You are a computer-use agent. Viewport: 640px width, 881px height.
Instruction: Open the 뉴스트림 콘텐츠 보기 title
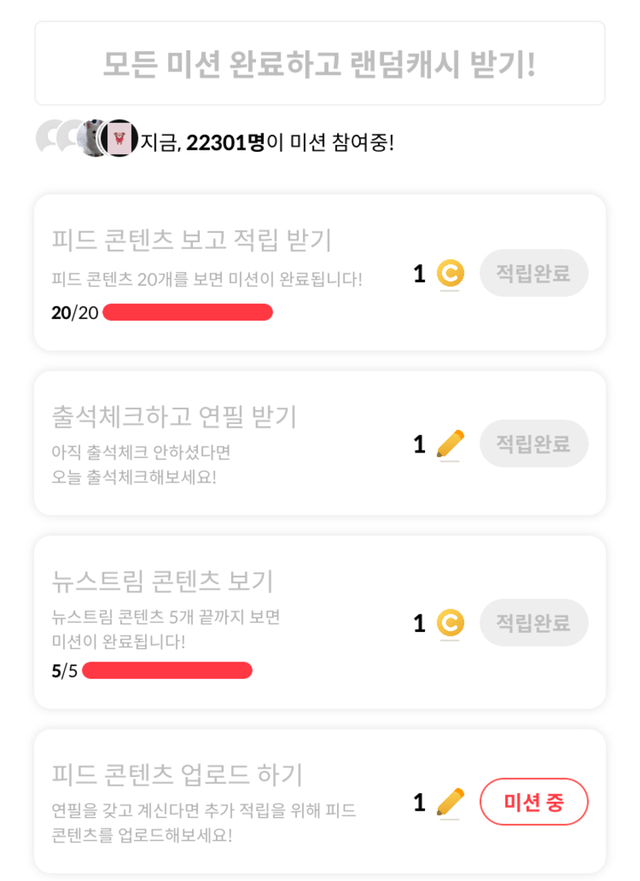(x=162, y=580)
